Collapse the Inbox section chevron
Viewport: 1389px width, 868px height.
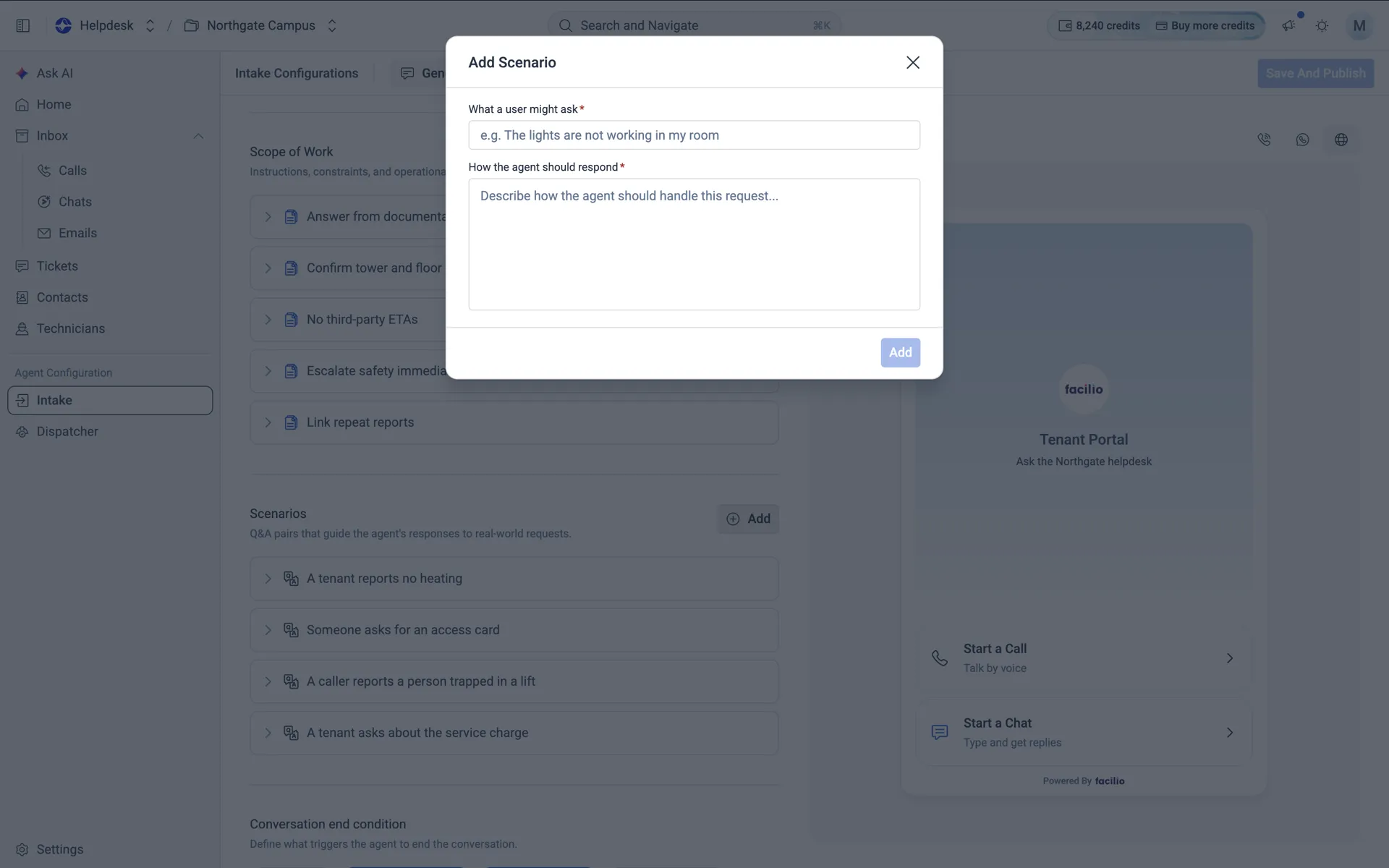pos(198,136)
